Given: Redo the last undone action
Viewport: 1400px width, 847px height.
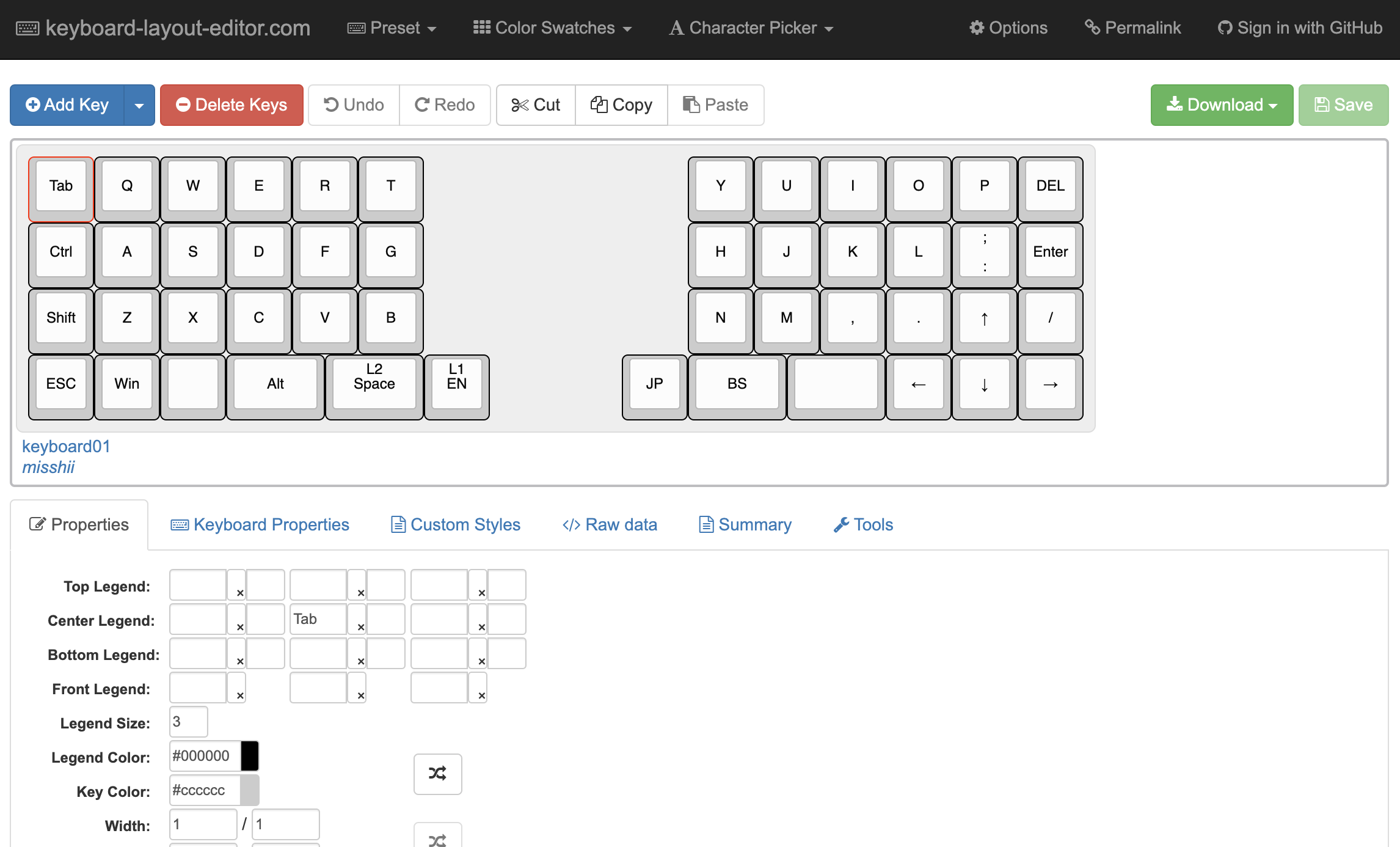Looking at the screenshot, I should 445,105.
